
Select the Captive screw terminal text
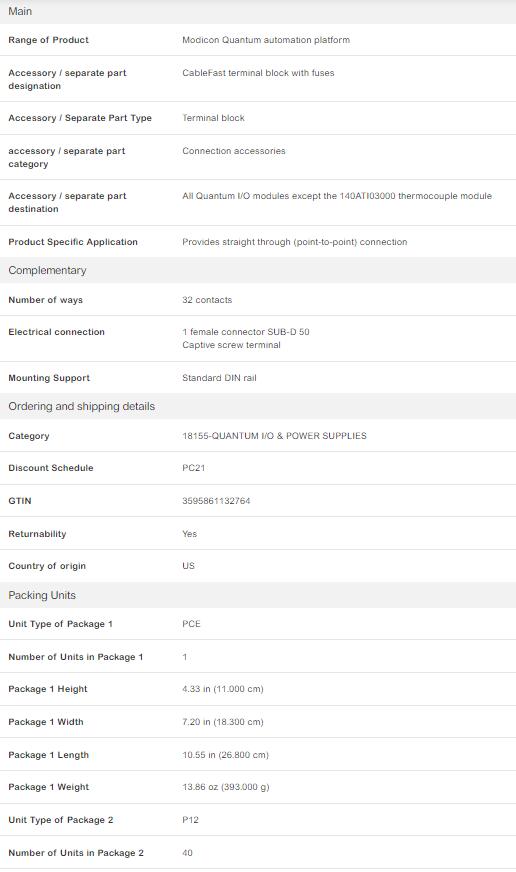231,345
